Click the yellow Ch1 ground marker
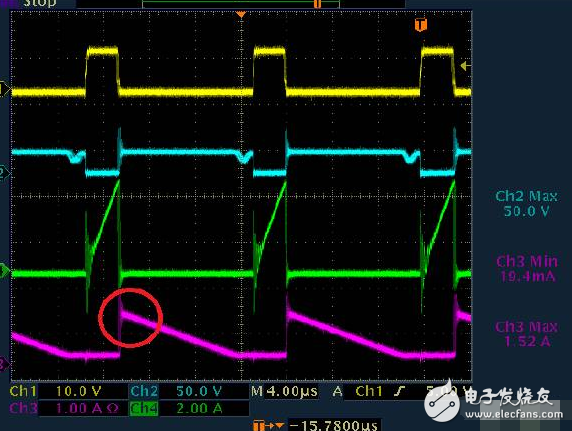Image resolution: width=572 pixels, height=431 pixels. [x=4, y=89]
